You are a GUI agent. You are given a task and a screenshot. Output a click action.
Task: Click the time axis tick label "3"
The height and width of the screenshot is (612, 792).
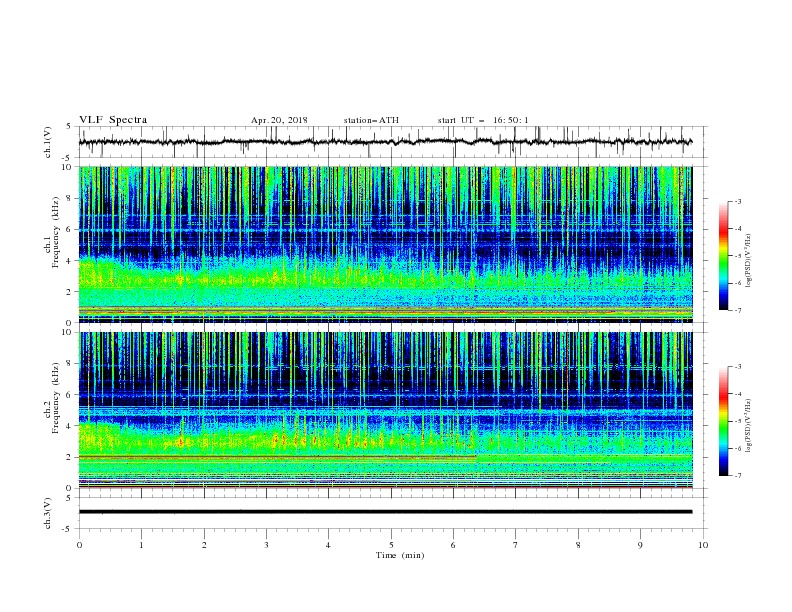(266, 545)
